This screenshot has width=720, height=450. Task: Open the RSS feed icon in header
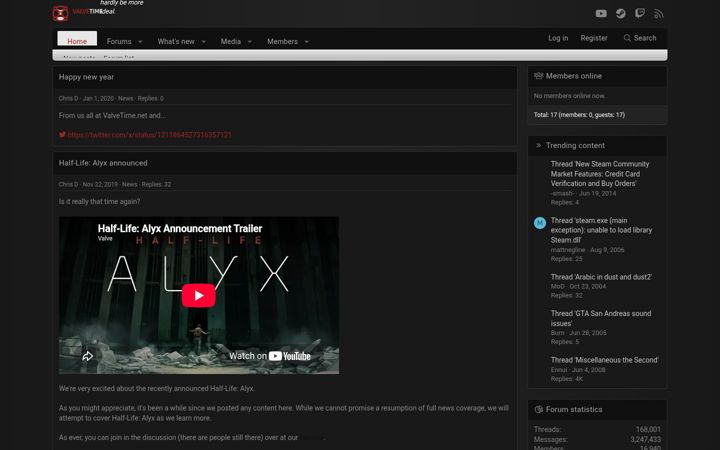tap(659, 14)
